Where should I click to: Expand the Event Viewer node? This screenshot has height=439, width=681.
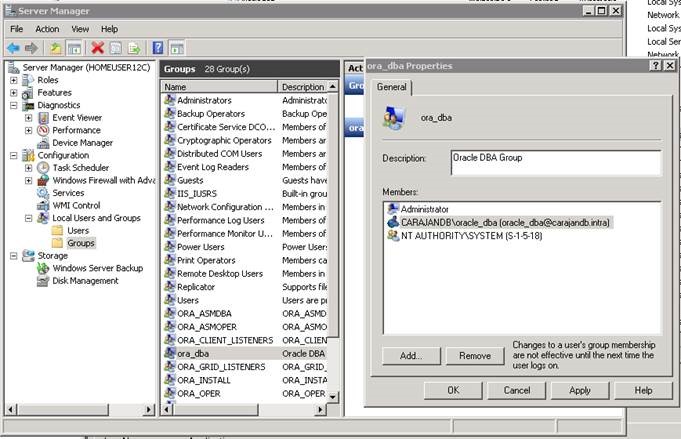pyautogui.click(x=29, y=118)
